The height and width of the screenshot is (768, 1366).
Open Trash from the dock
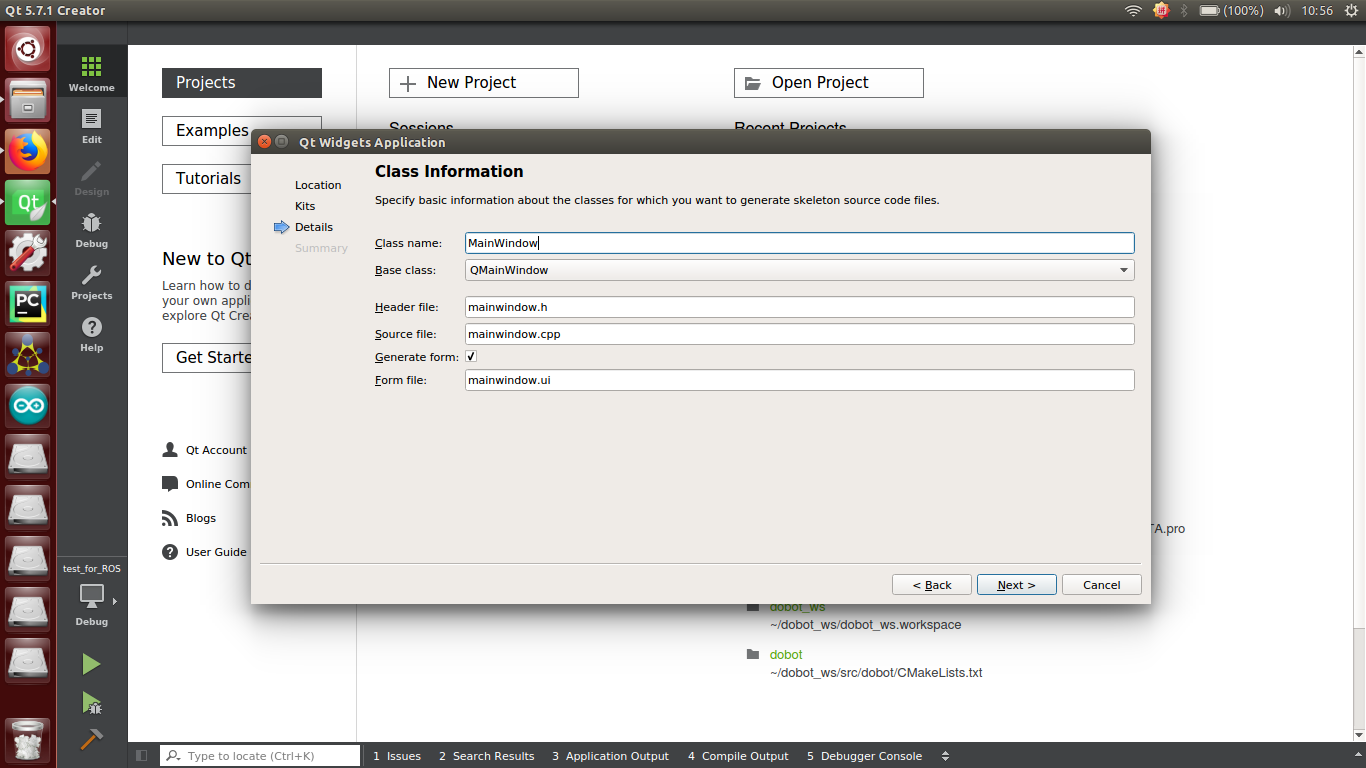coord(28,740)
